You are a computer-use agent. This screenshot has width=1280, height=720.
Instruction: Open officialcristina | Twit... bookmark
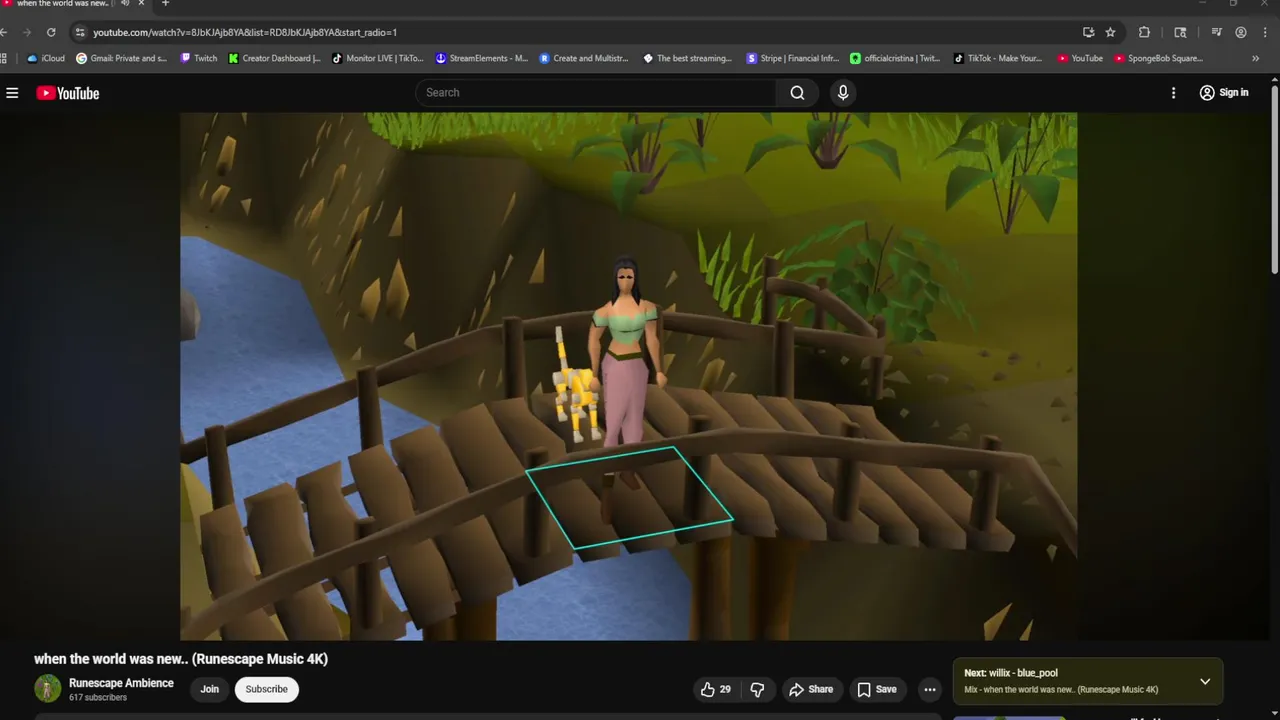[895, 58]
